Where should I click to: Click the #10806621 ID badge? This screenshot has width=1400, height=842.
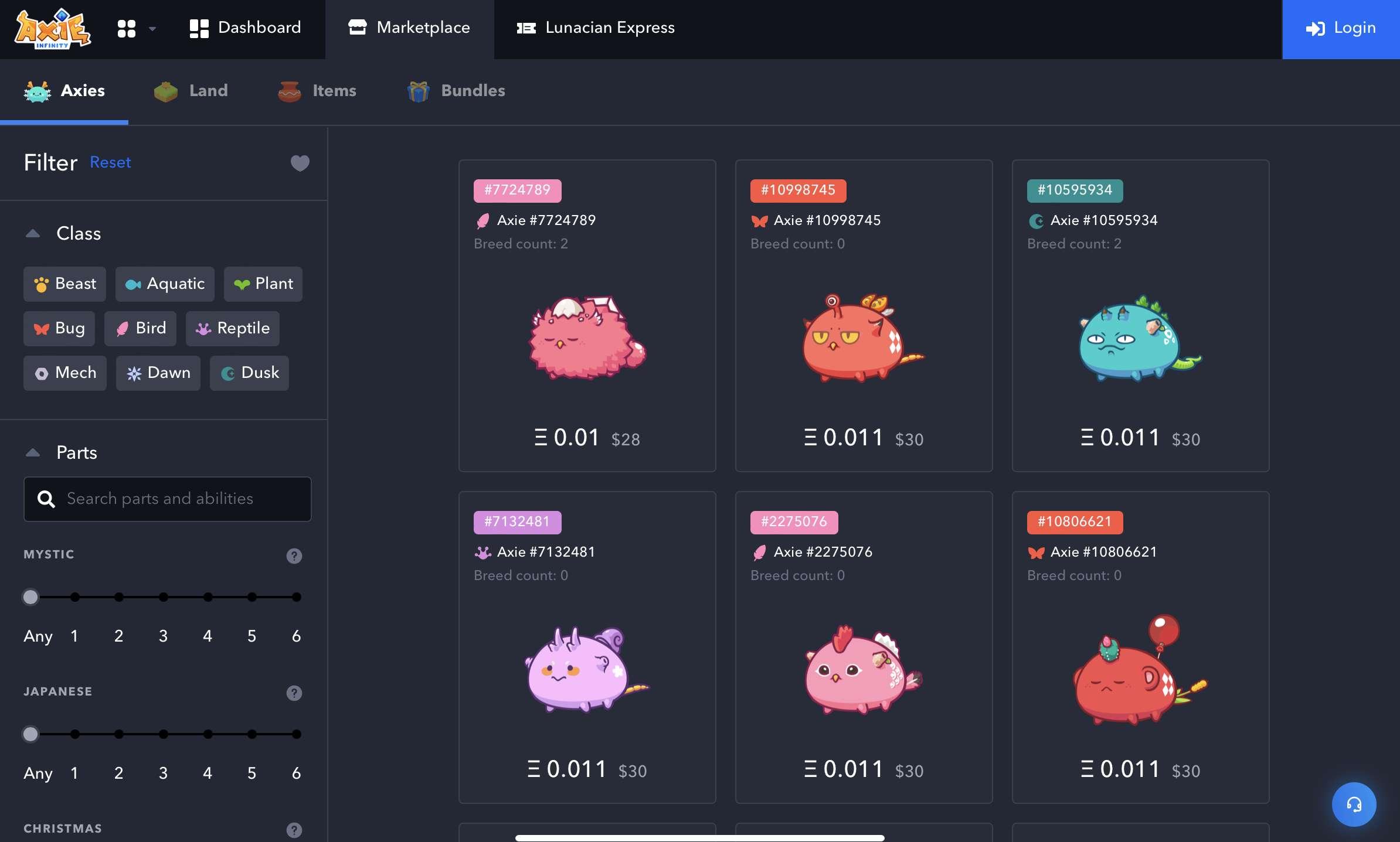coord(1075,522)
